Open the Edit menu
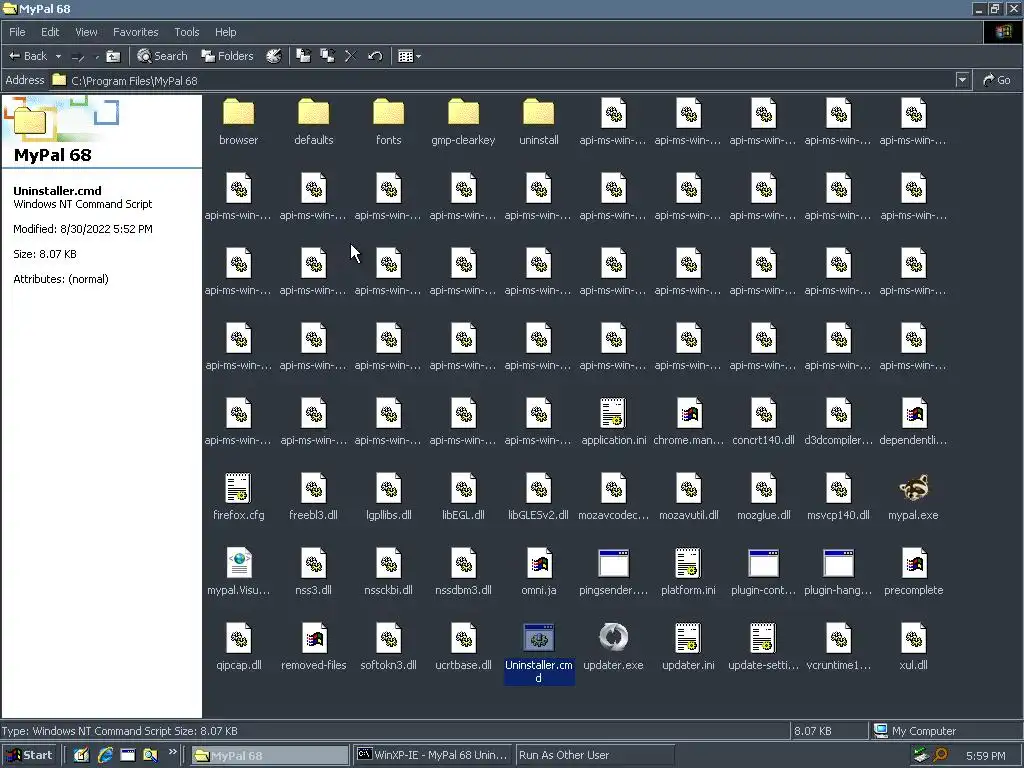This screenshot has height=768, width=1024. tap(50, 32)
